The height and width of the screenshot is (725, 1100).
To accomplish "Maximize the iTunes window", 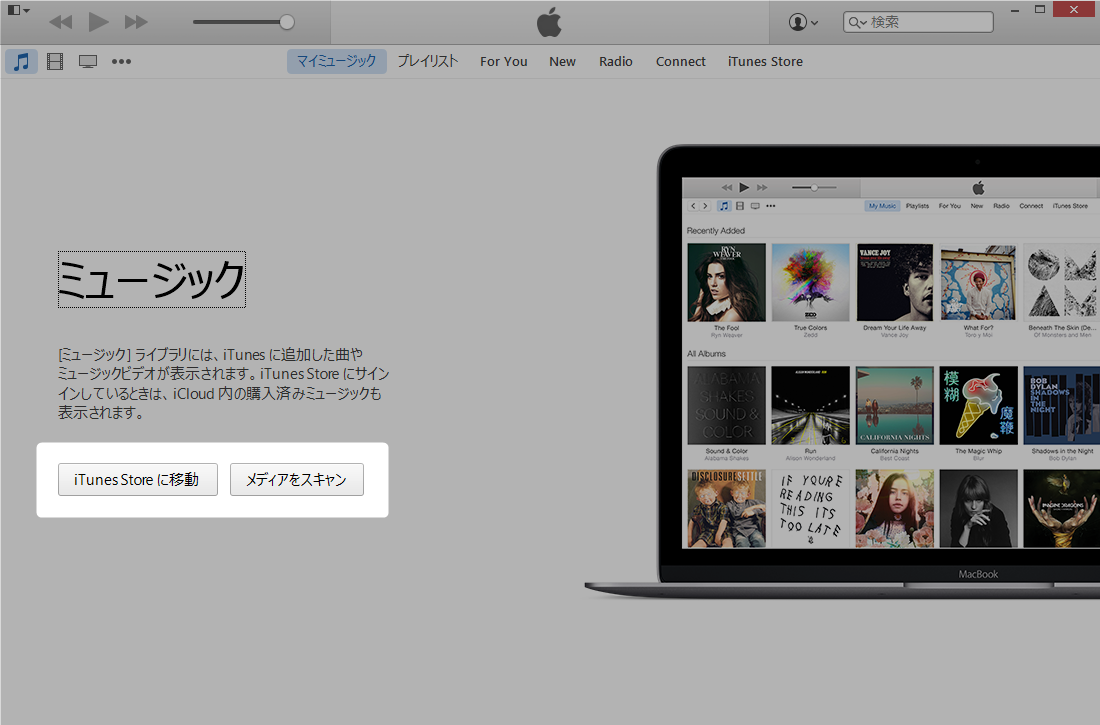I will pyautogui.click(x=1040, y=9).
